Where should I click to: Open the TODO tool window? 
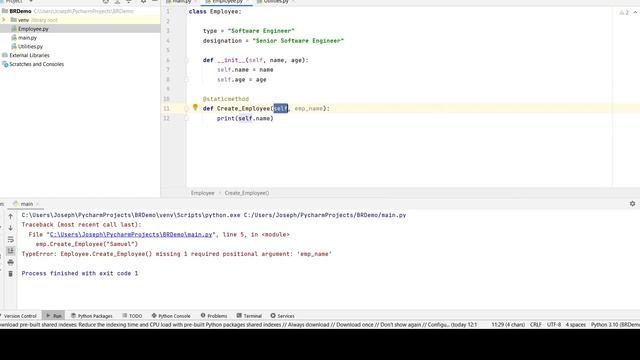(132, 316)
